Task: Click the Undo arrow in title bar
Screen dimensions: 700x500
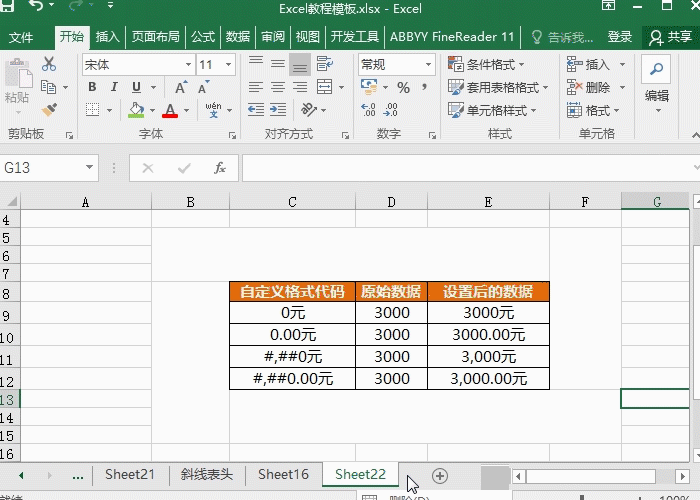Action: (x=36, y=8)
